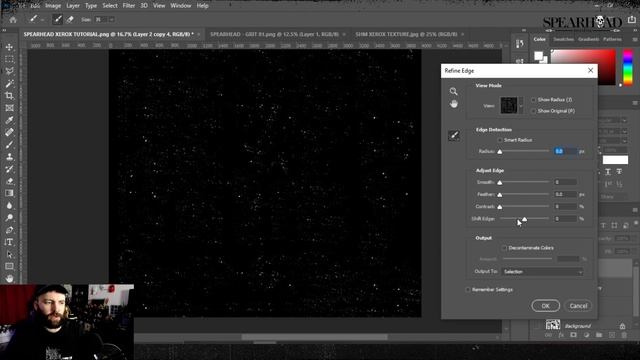
Task: Open the Layers panel menu
Action: click(x=635, y=210)
